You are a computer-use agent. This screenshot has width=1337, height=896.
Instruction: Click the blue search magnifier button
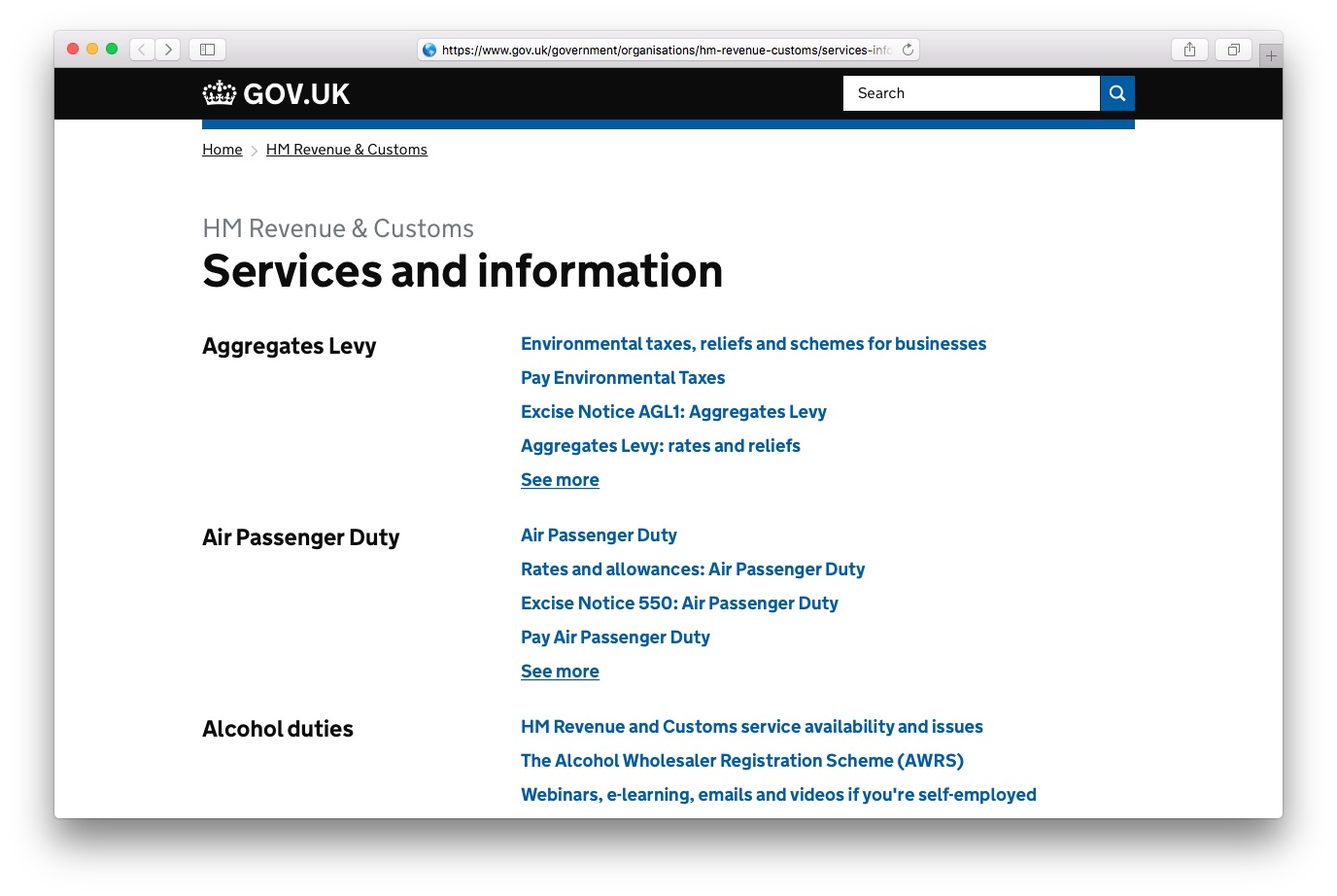1117,93
